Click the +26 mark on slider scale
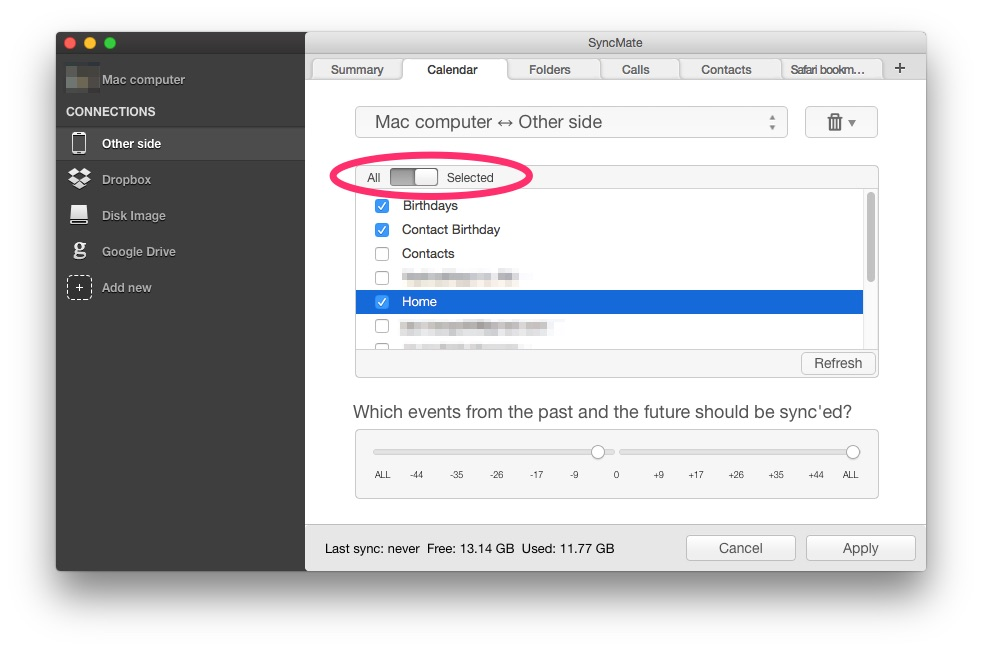Viewport: 982px width, 651px height. pos(736,475)
